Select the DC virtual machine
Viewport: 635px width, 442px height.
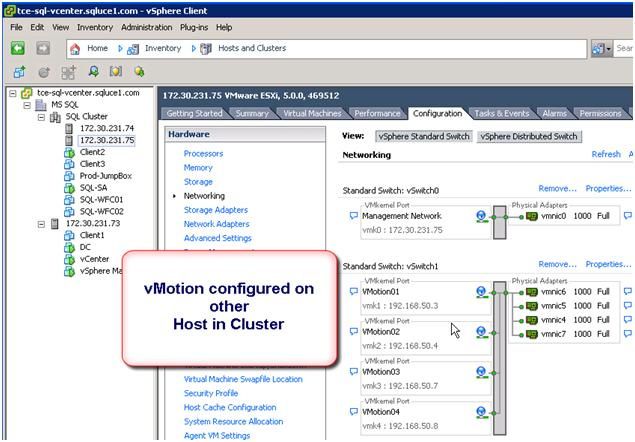coord(85,247)
